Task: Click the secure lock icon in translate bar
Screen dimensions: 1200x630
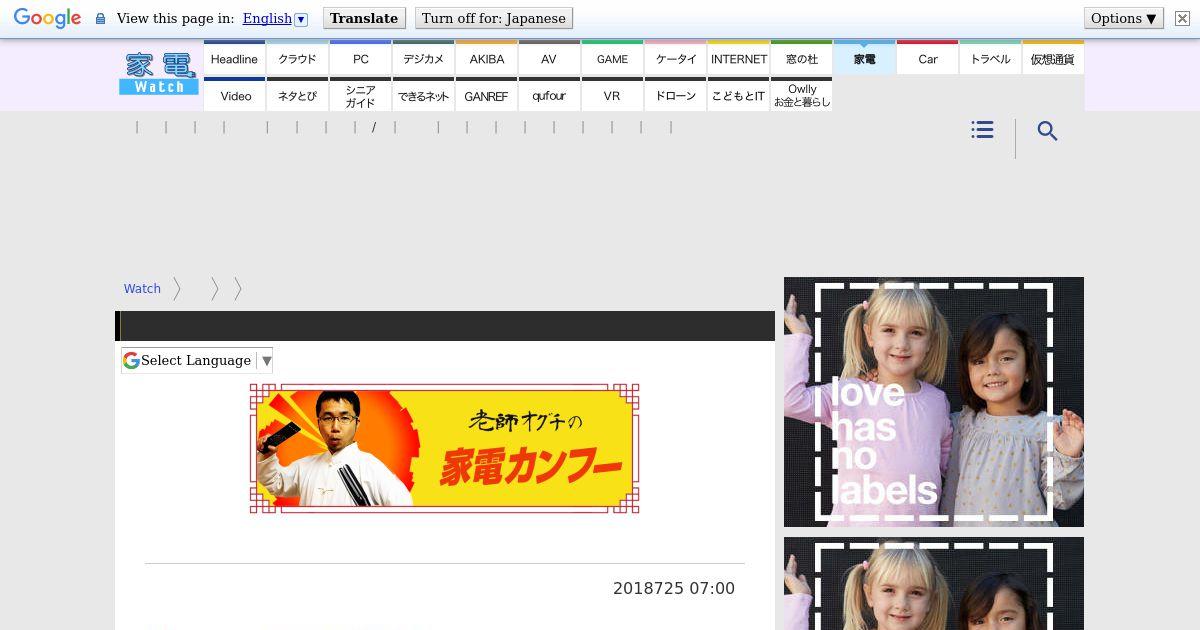Action: (x=100, y=19)
